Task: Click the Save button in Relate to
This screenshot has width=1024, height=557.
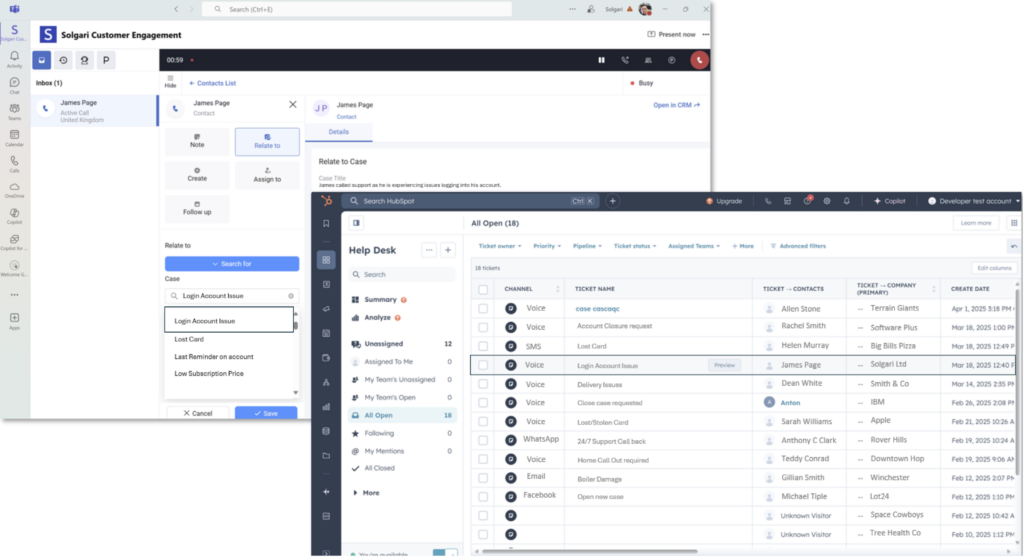Action: (x=266, y=413)
